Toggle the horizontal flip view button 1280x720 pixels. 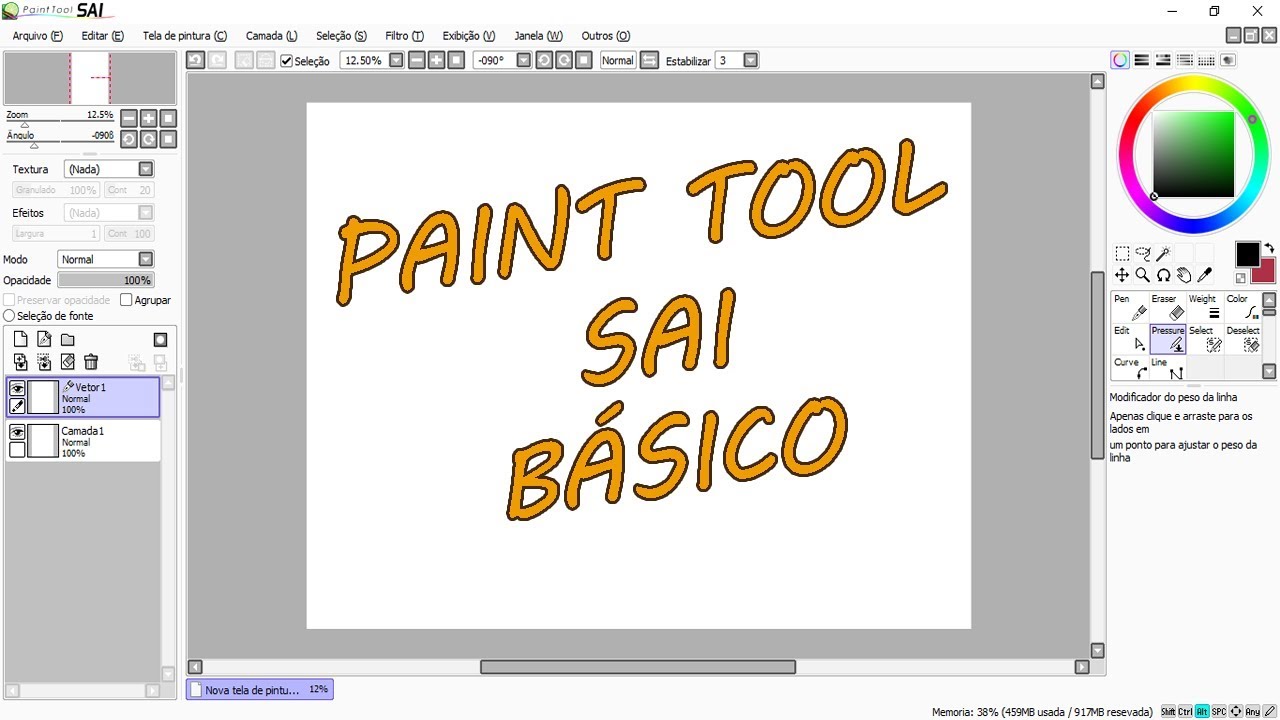tap(650, 60)
